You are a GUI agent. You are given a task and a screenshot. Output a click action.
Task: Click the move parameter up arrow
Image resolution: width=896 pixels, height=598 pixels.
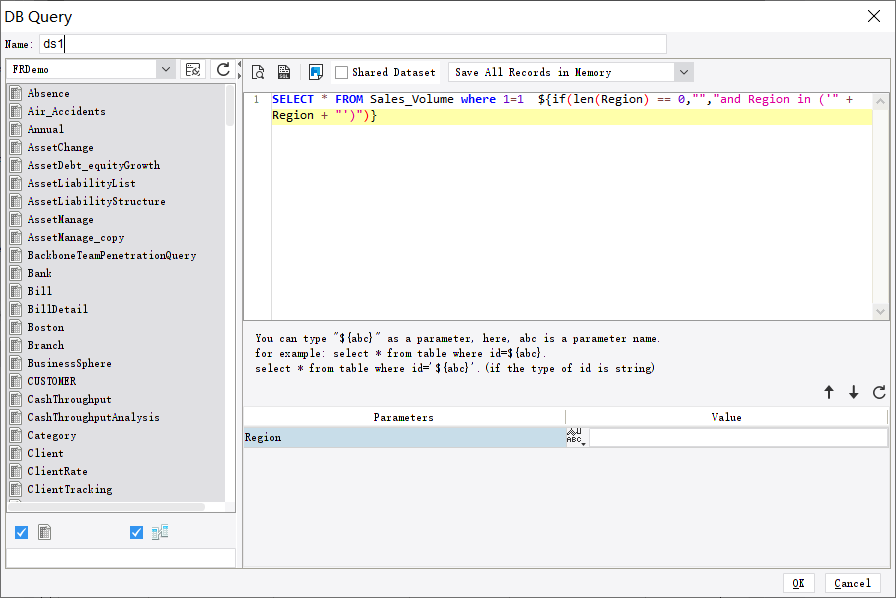829,392
